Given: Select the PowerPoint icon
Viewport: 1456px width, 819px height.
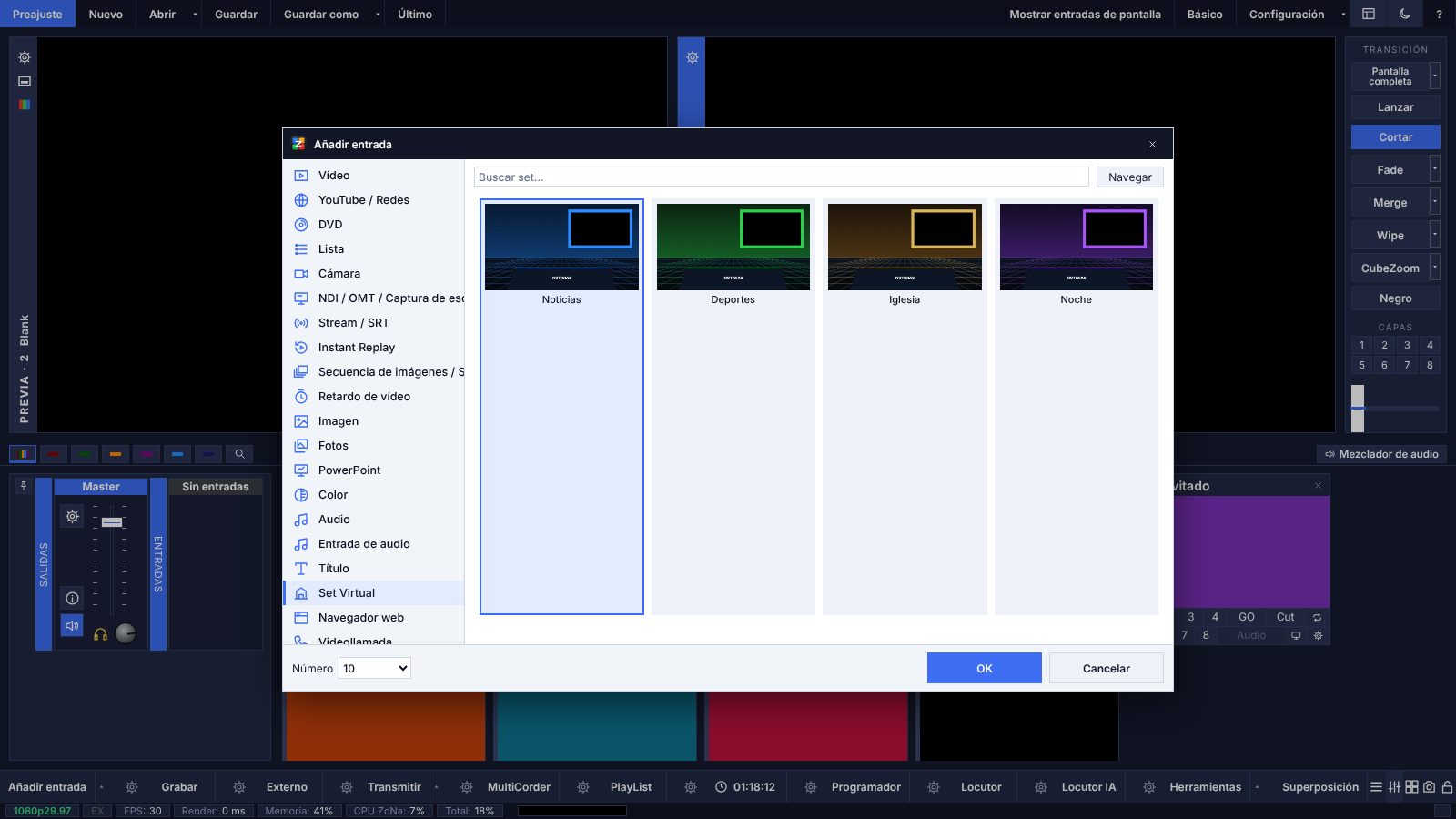Looking at the screenshot, I should tap(301, 470).
